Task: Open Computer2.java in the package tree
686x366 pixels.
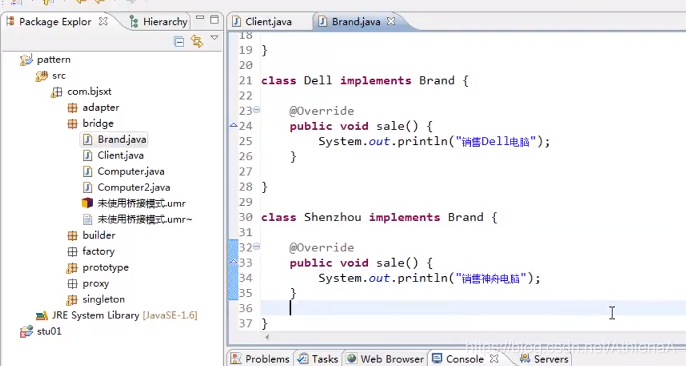Action: click(133, 187)
